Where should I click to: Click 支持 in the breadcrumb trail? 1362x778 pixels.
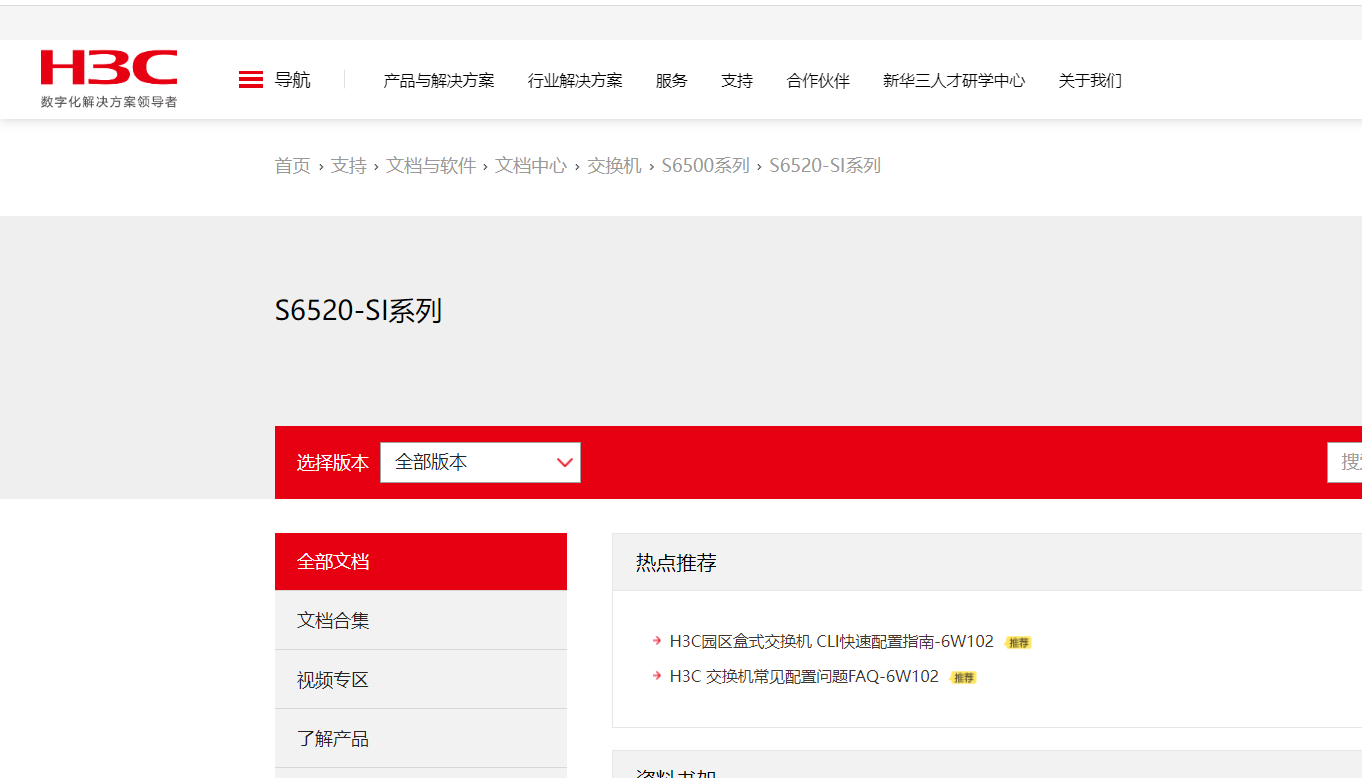tap(349, 166)
